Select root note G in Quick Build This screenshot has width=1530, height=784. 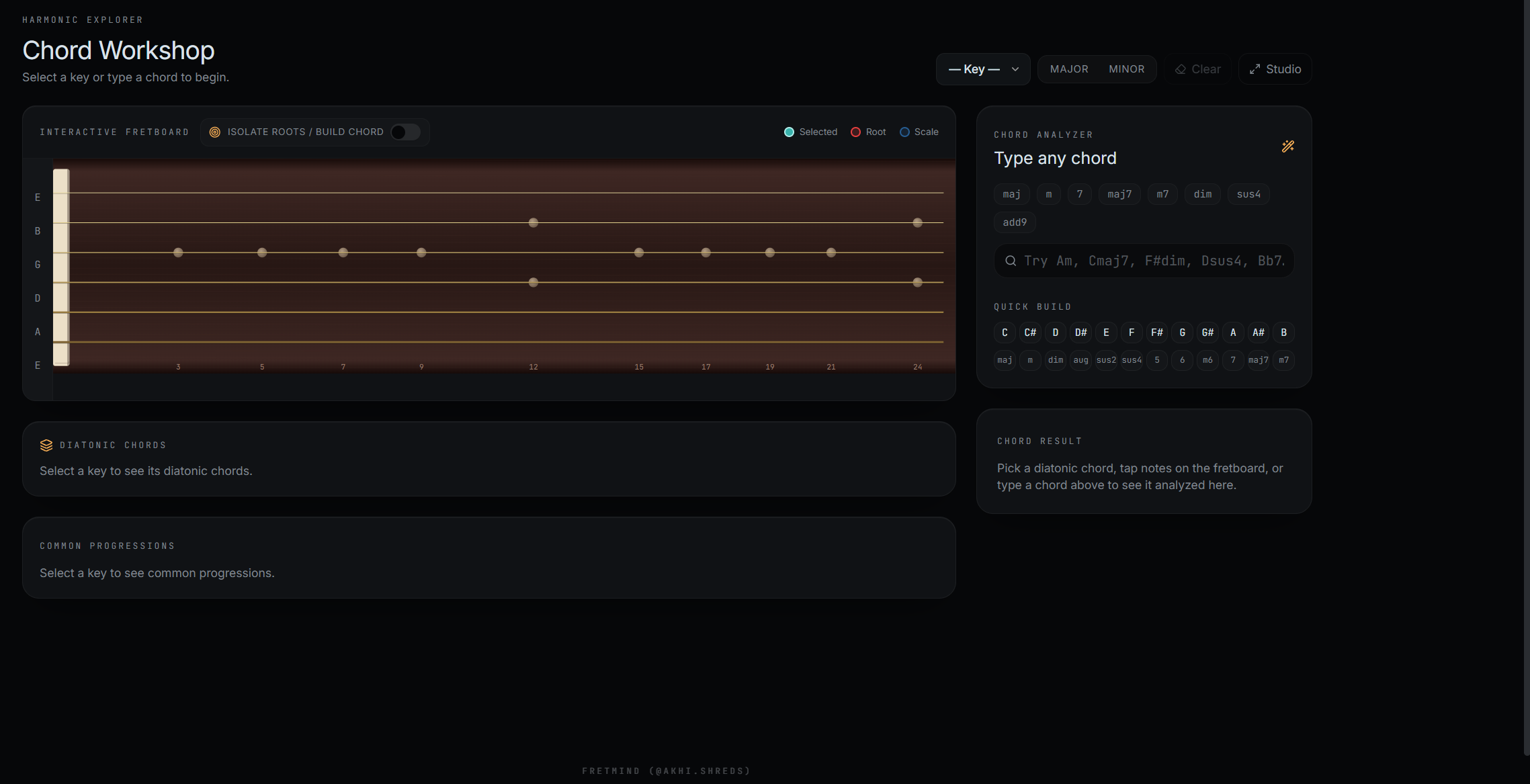point(1183,333)
